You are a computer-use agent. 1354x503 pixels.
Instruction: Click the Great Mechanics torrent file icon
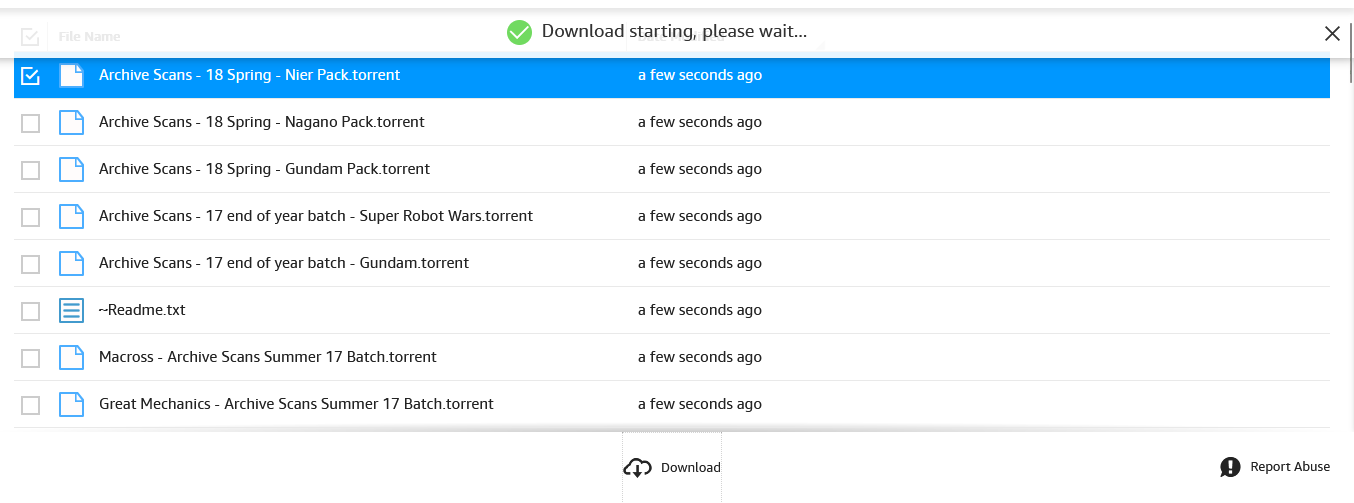pyautogui.click(x=71, y=404)
